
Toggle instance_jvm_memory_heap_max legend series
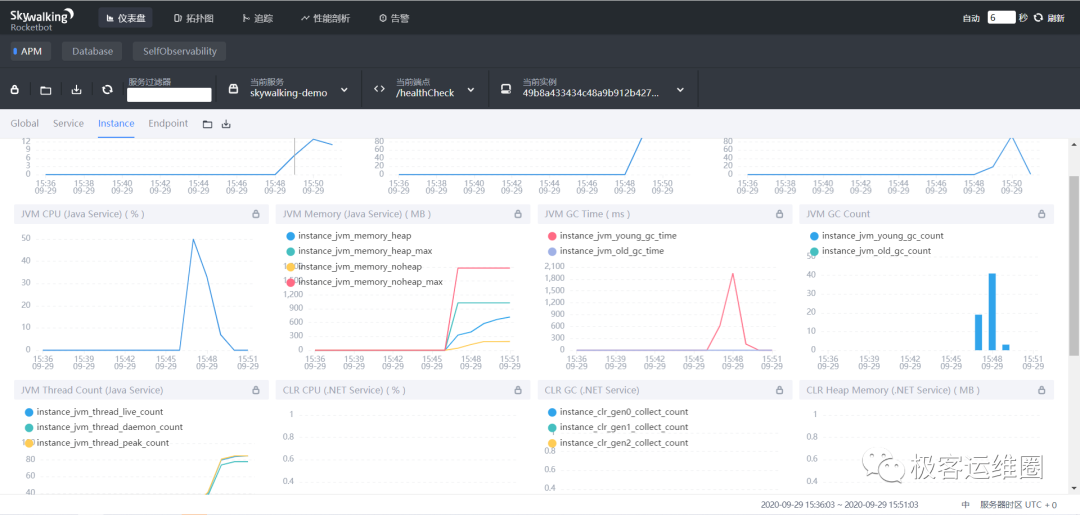359,251
